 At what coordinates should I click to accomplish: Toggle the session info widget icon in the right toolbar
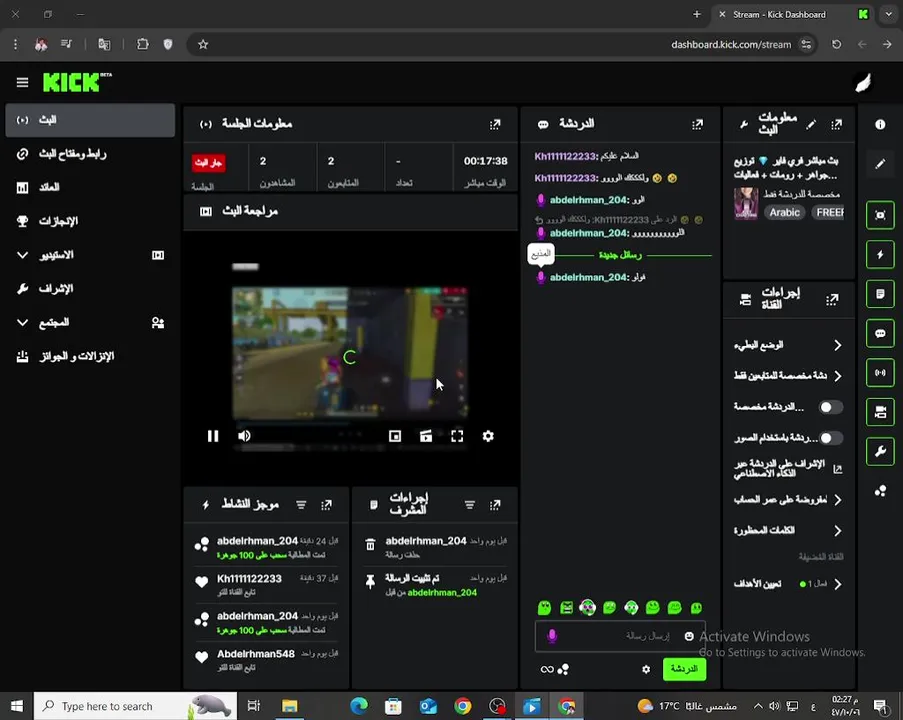coord(880,215)
